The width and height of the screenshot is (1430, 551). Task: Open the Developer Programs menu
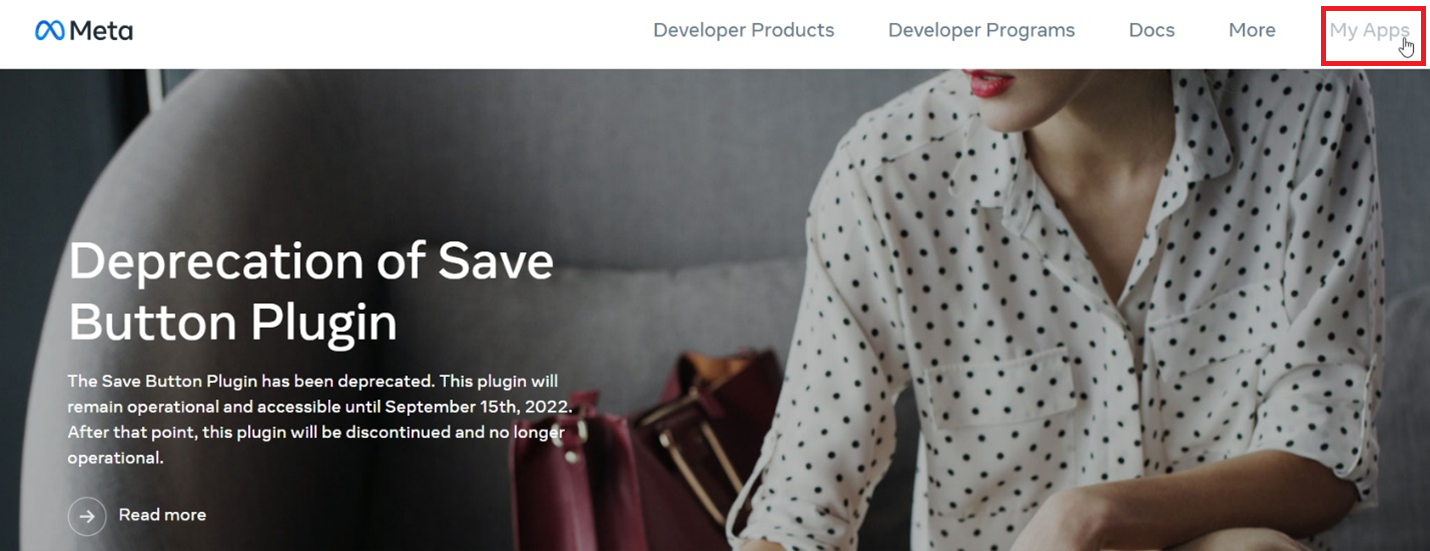(x=981, y=30)
